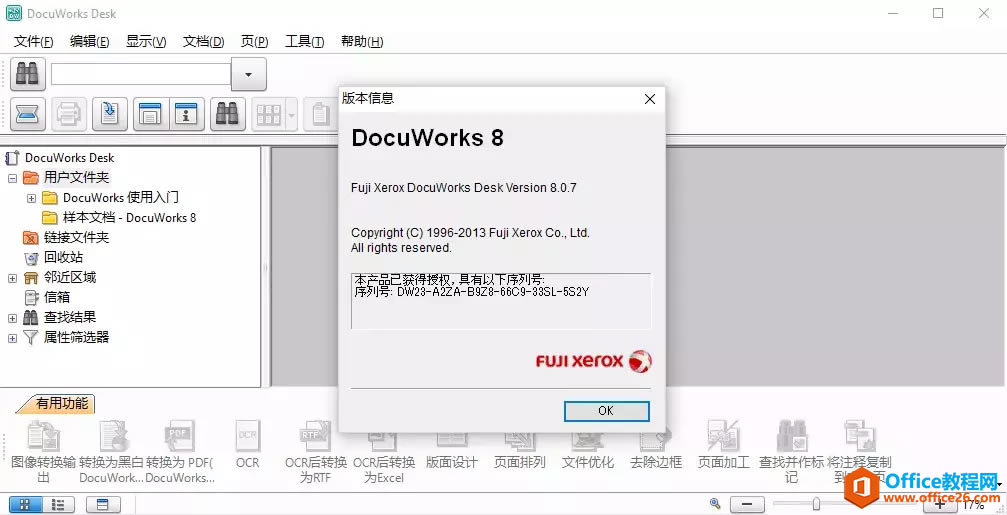1007x515 pixels.
Task: Select the 回收站 tree item
Action: pyautogui.click(x=63, y=258)
